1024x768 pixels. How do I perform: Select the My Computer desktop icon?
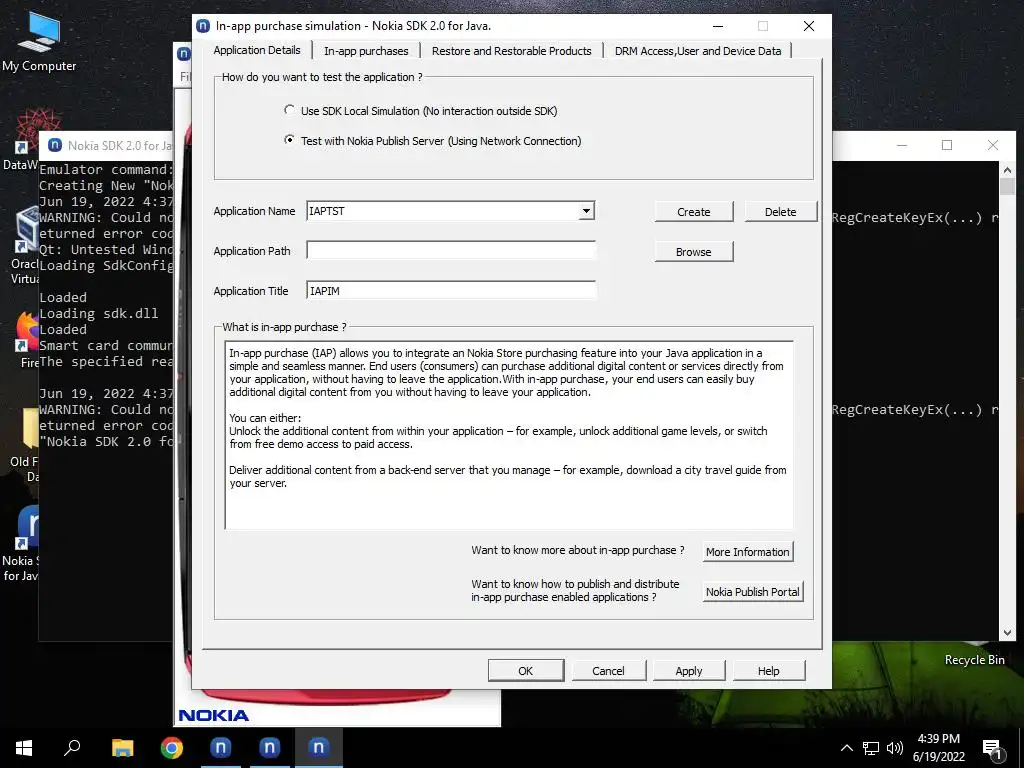pos(39,42)
